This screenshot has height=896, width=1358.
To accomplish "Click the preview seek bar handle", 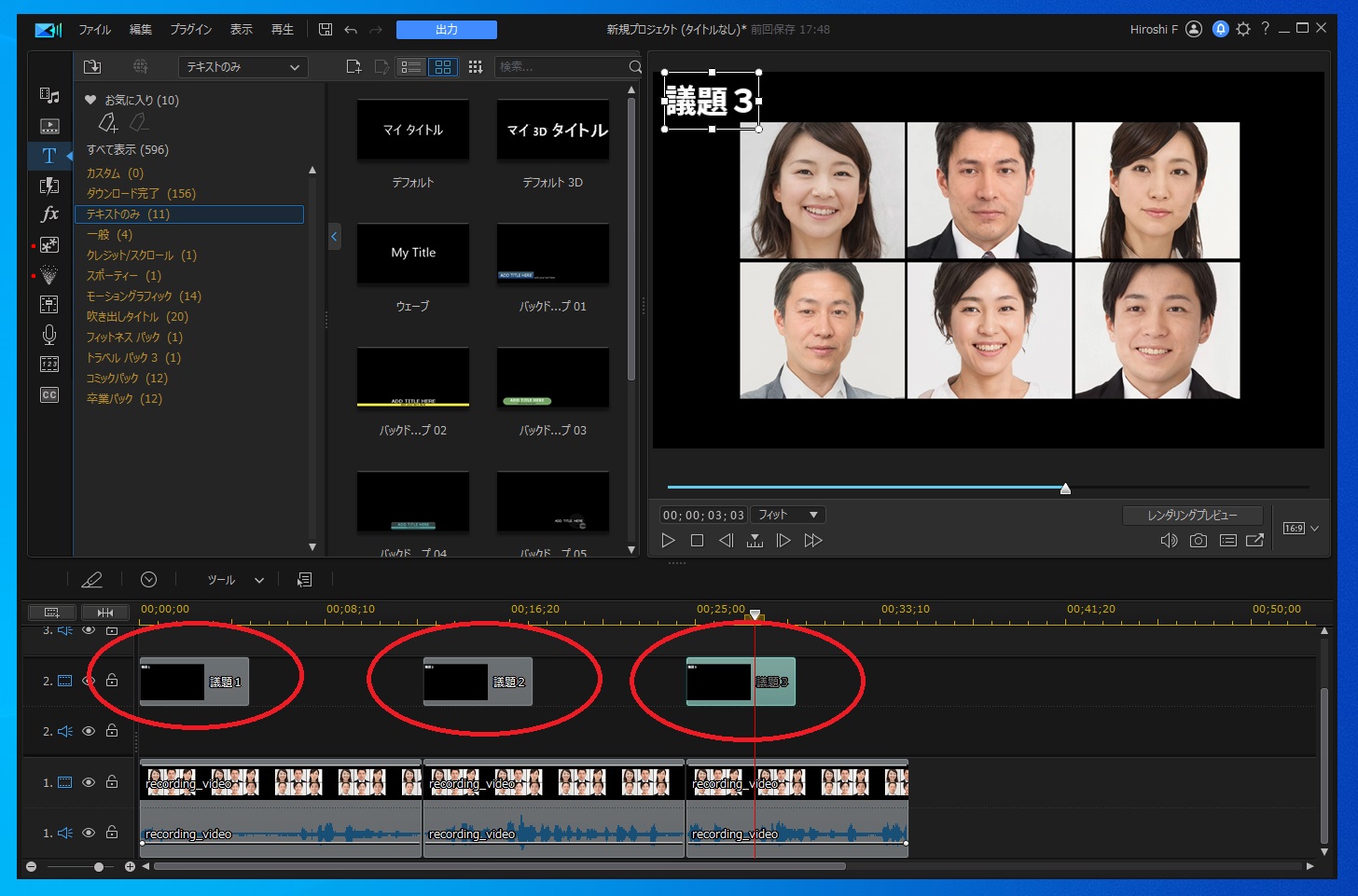I will pos(1065,489).
